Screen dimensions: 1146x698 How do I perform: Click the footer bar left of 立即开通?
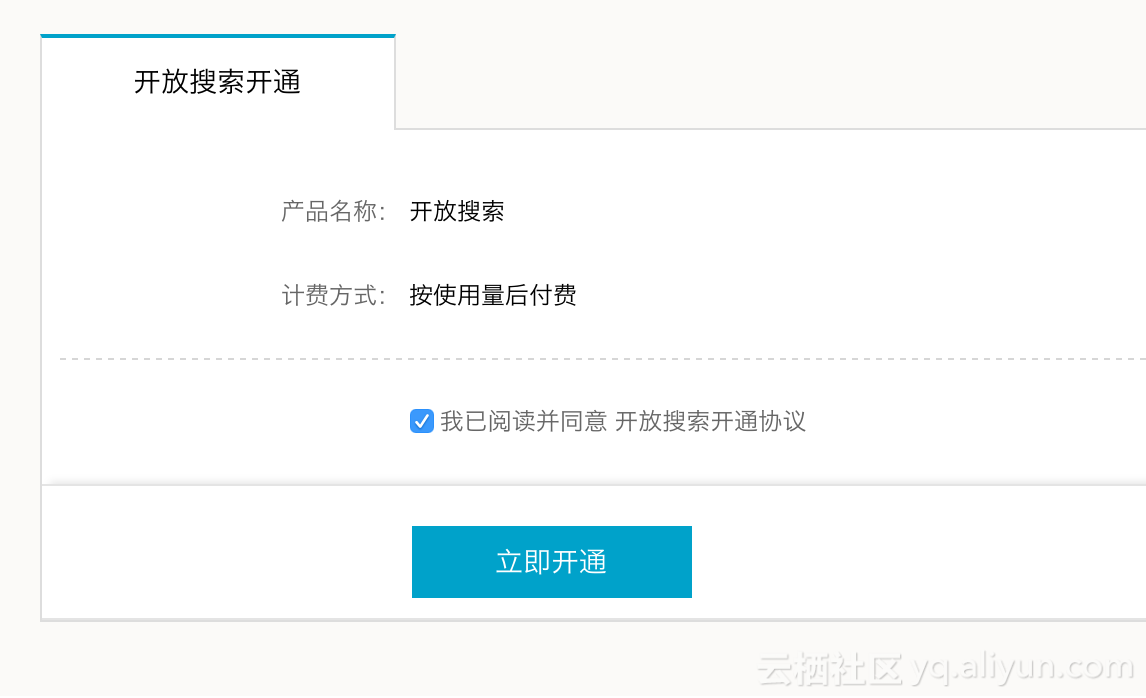220,560
